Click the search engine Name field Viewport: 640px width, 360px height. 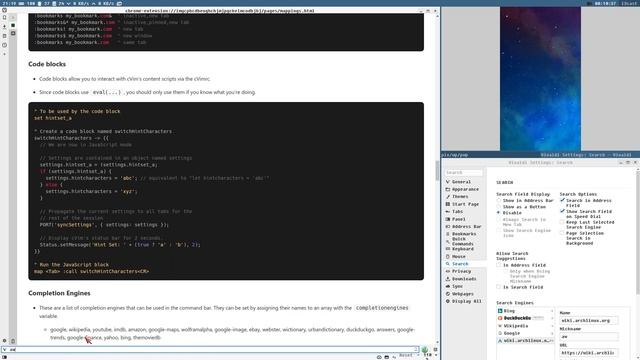tap(589, 320)
